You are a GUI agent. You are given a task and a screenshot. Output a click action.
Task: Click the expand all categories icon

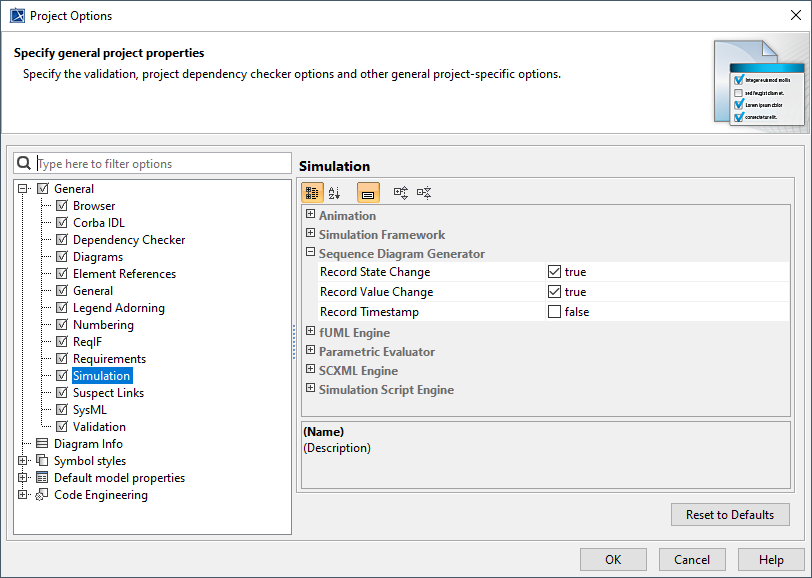click(x=401, y=193)
